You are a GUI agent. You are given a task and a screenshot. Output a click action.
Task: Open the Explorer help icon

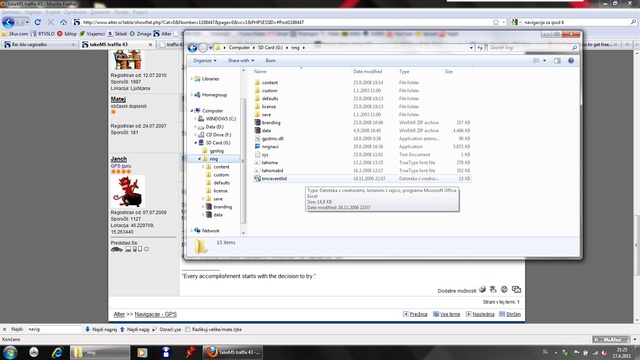point(571,60)
